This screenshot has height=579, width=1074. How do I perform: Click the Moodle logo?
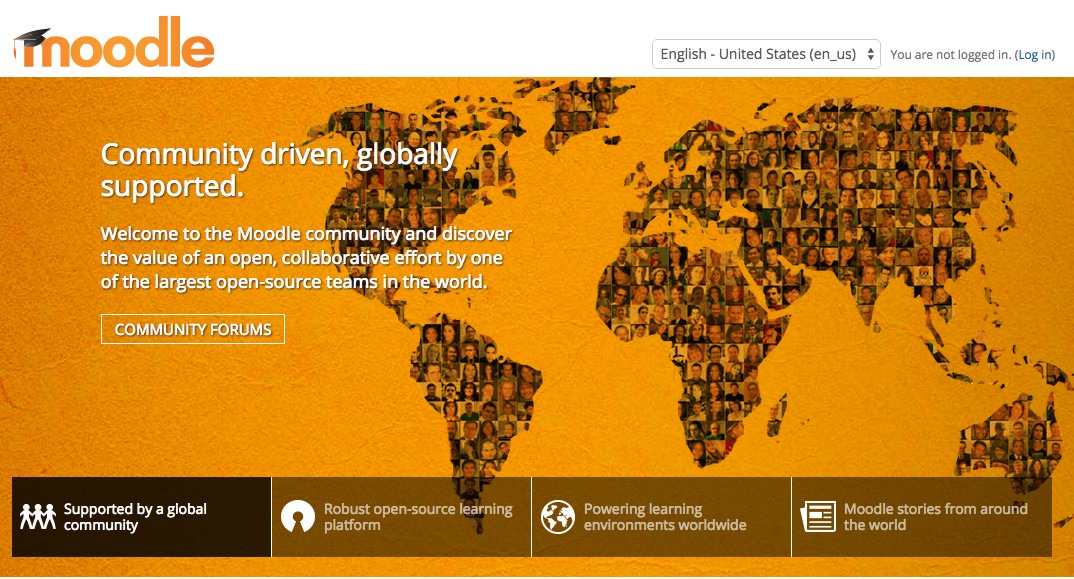pyautogui.click(x=114, y=44)
